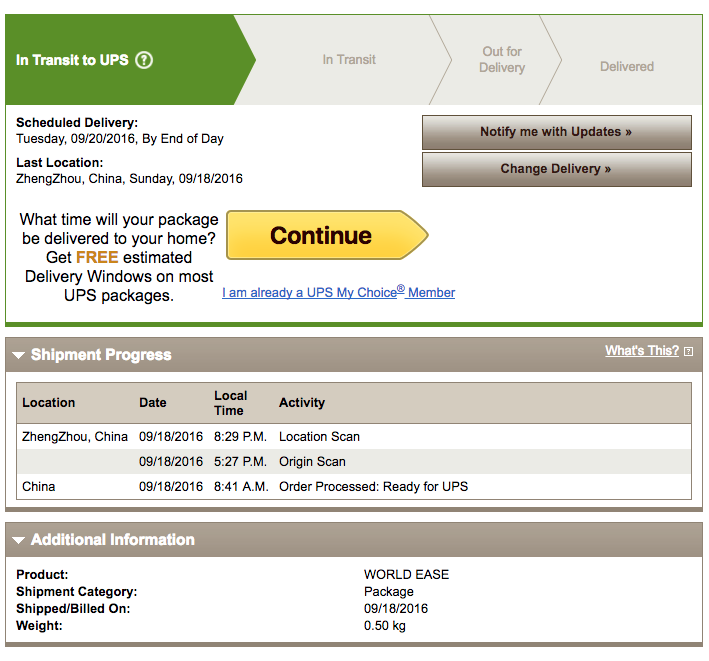The height and width of the screenshot is (661, 709).
Task: Click the Notify me with Updates button
Action: click(x=557, y=132)
